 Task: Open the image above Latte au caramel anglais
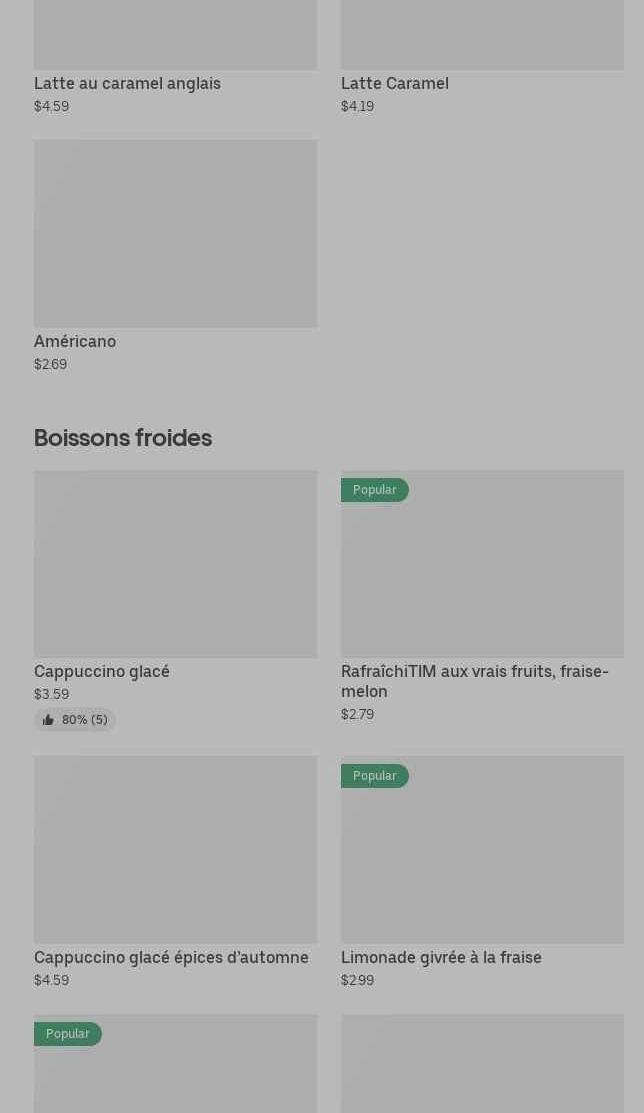[175, 35]
